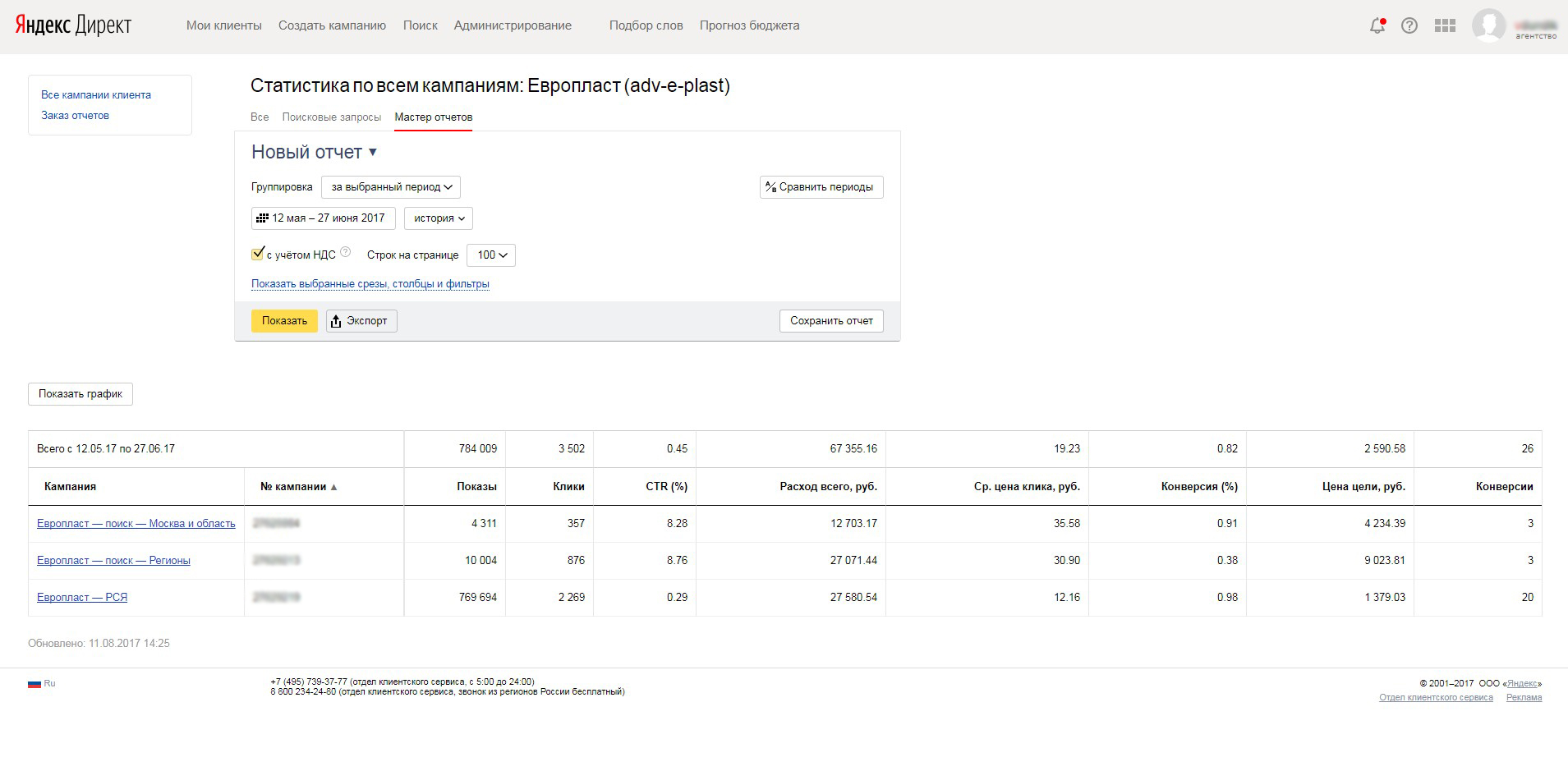Click the Яндекс Директ logo
The height and width of the screenshot is (771, 1568).
73,25
